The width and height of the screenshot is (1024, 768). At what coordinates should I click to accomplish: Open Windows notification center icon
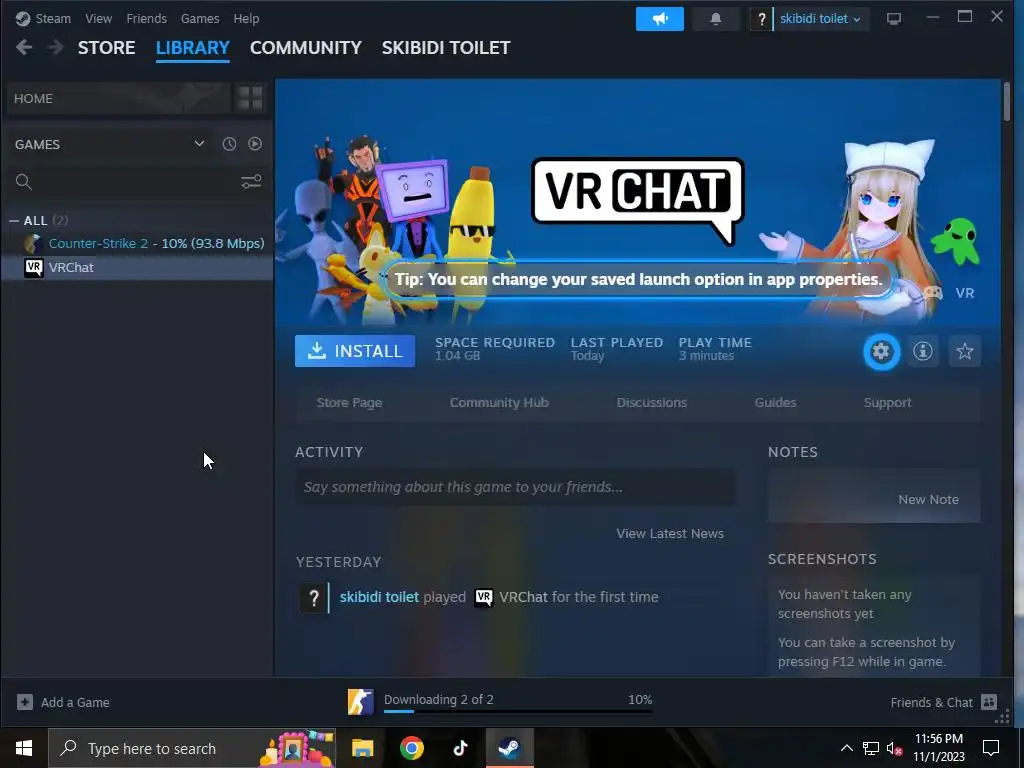click(991, 748)
